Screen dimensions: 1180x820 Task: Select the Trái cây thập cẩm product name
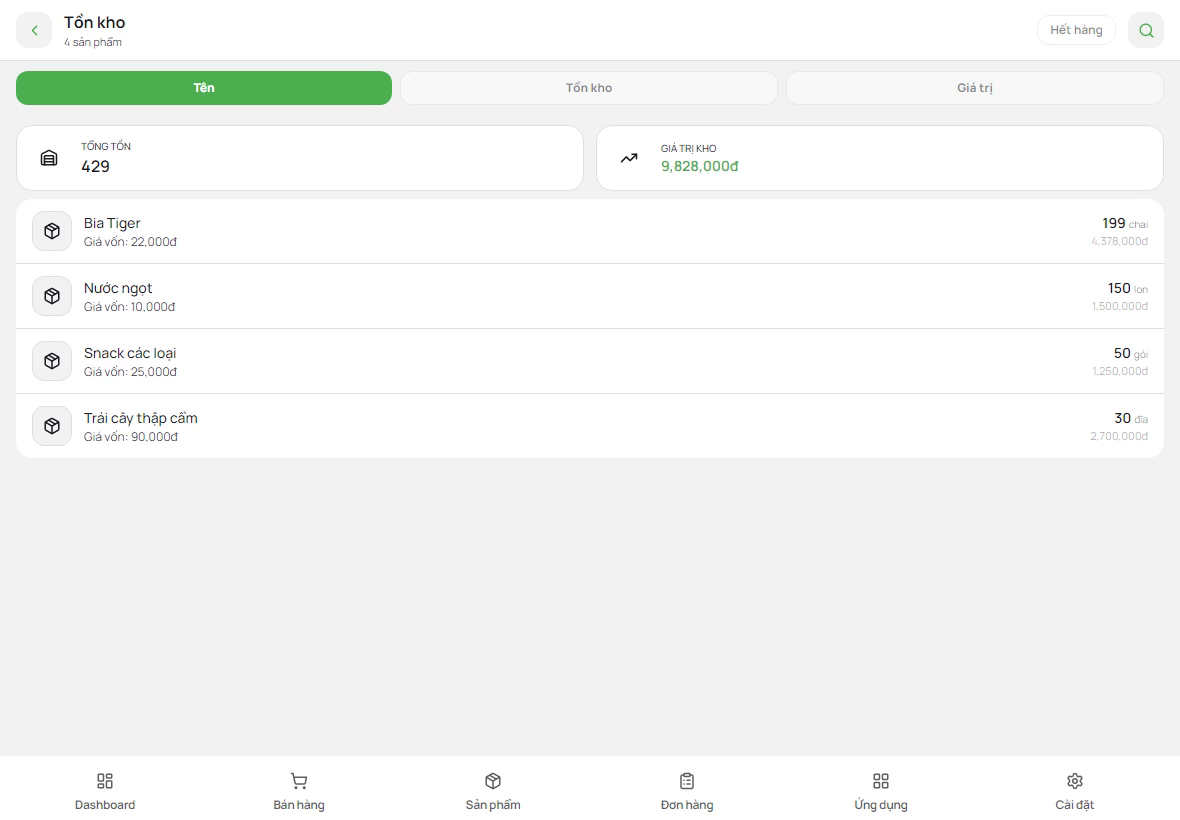[x=141, y=418]
